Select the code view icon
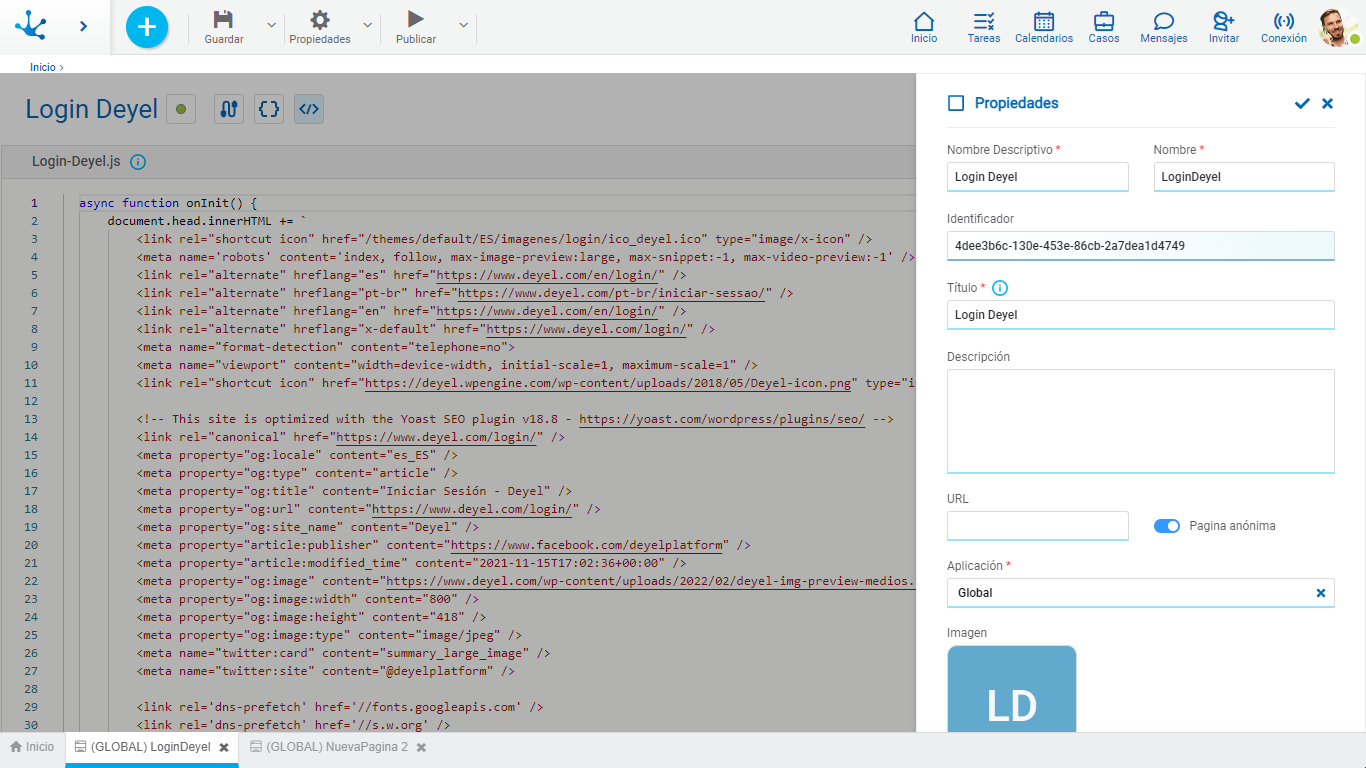This screenshot has width=1366, height=768. pyautogui.click(x=309, y=109)
